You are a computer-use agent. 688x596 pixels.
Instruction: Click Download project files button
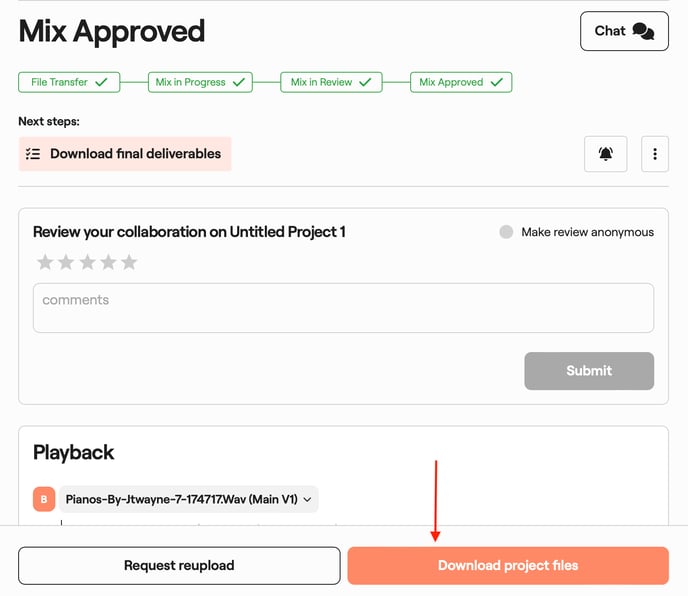pyautogui.click(x=508, y=565)
